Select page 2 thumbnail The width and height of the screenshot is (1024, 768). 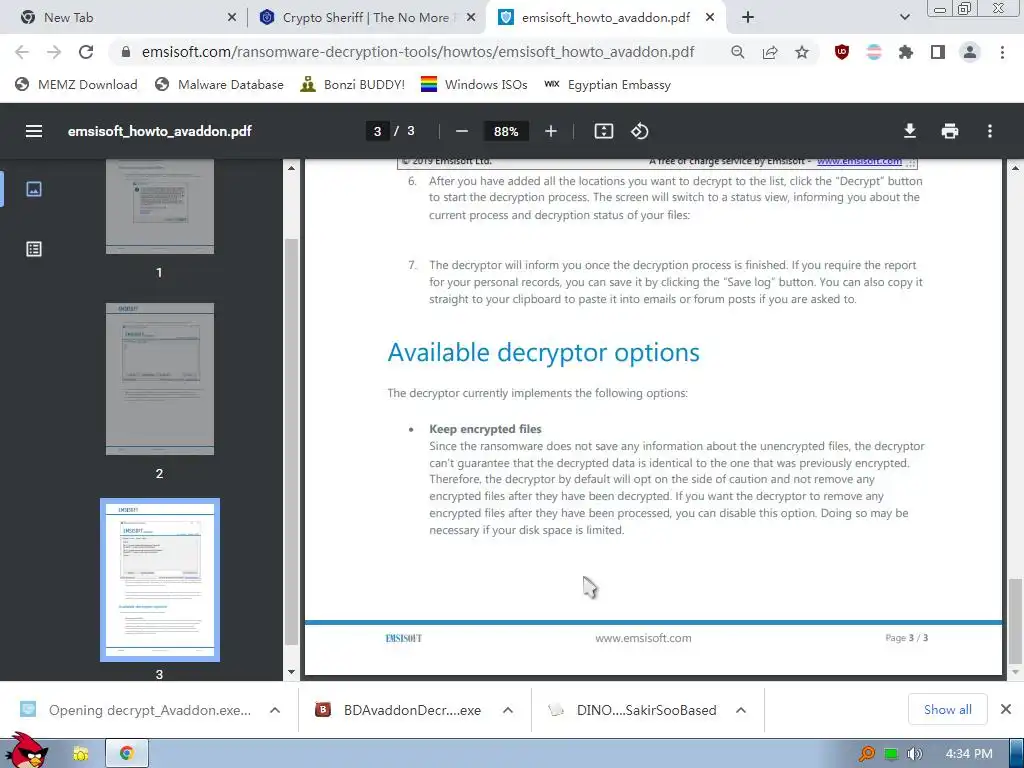click(160, 379)
